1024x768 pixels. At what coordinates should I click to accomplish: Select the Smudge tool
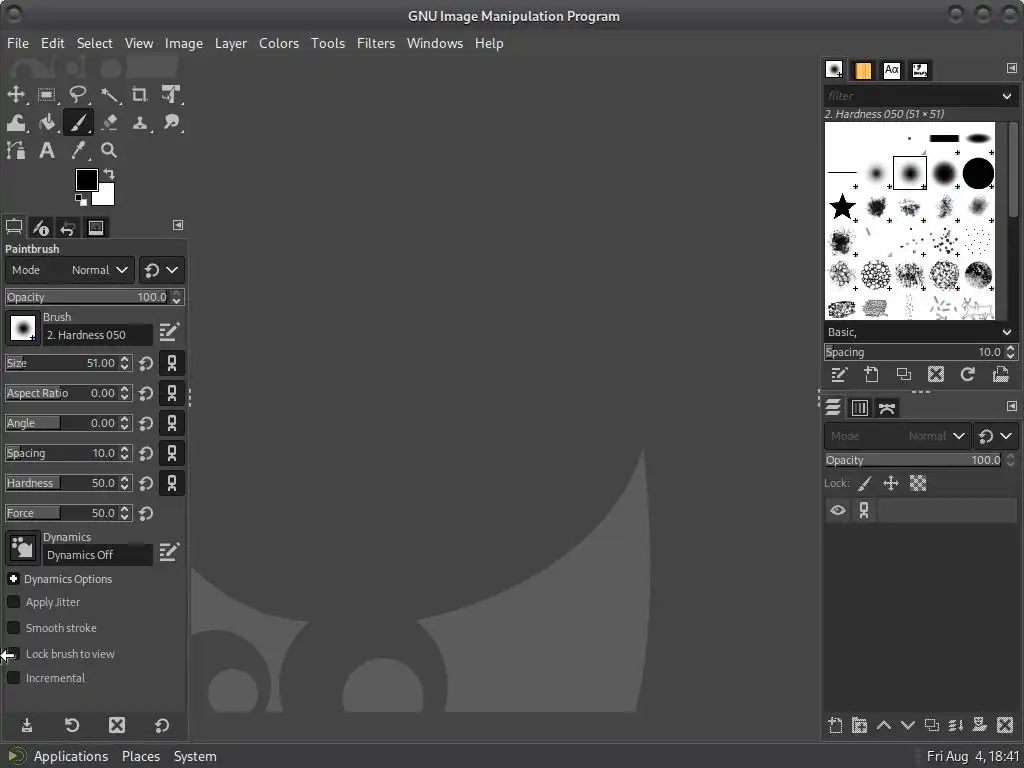point(171,122)
